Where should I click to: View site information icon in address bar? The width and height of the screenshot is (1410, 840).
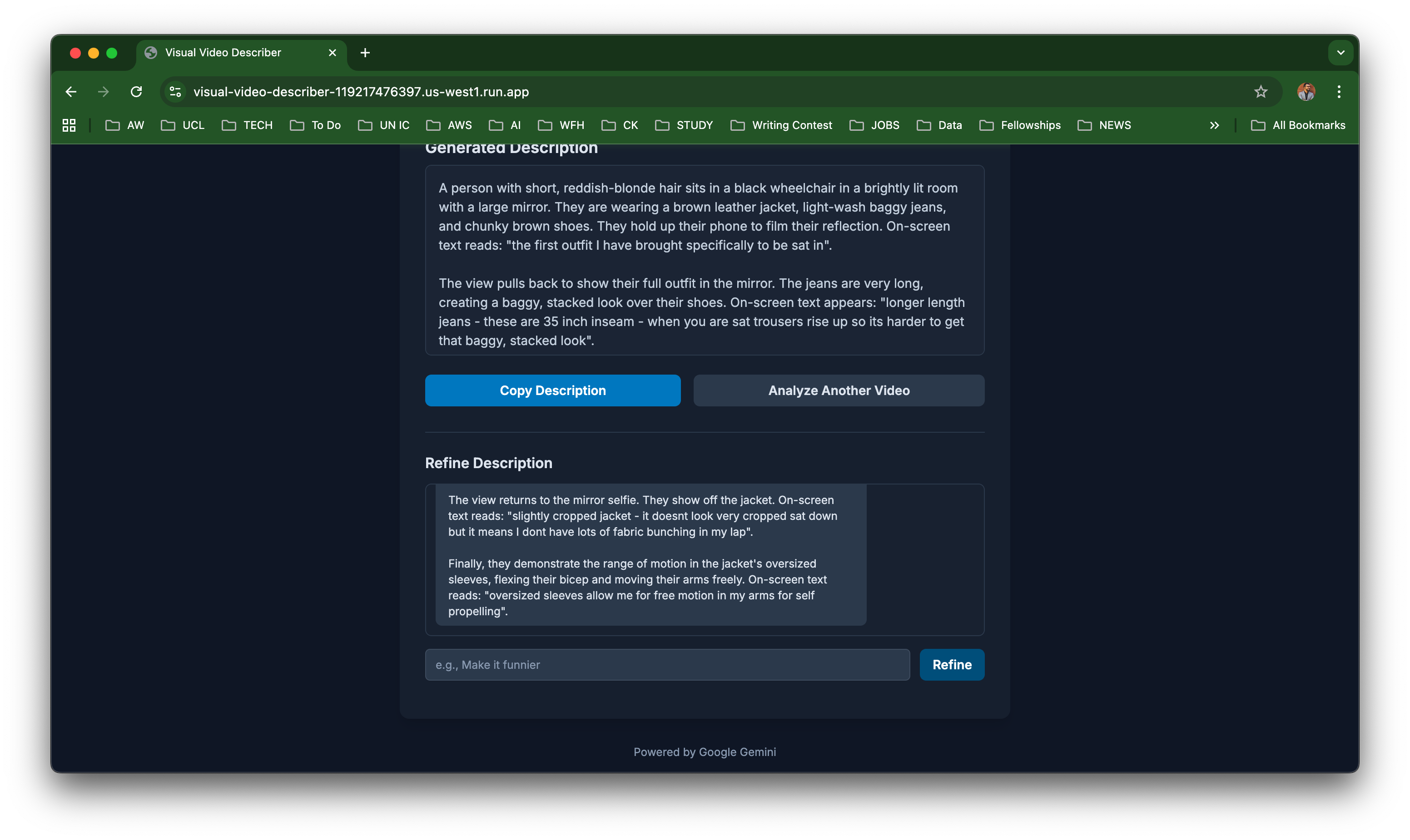(175, 92)
